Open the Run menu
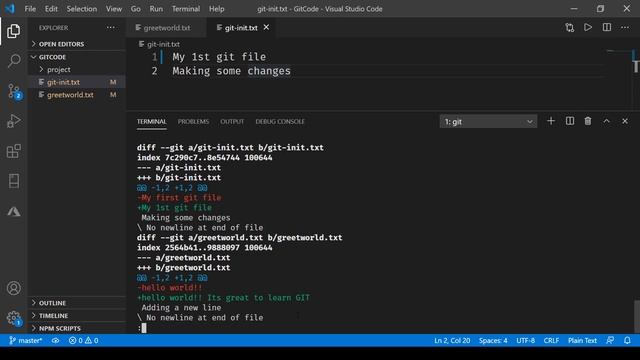The width and height of the screenshot is (640, 360). pyautogui.click(x=156, y=9)
